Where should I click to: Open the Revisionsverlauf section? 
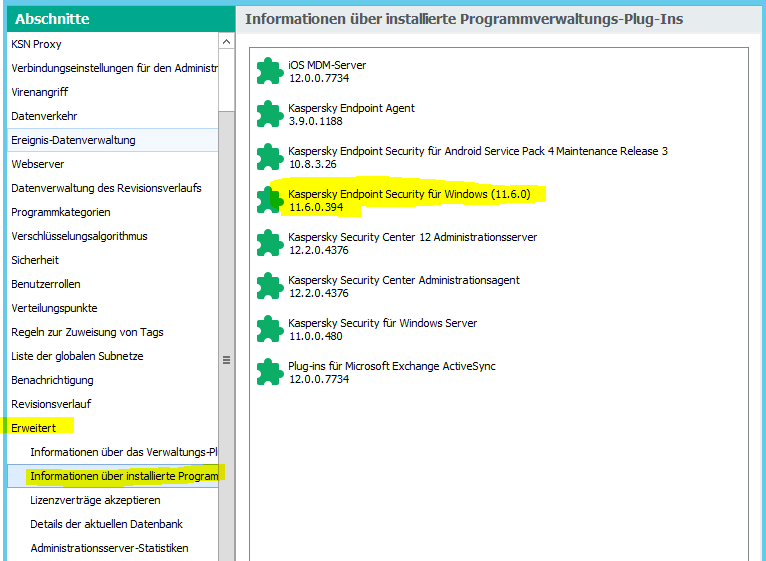click(x=113, y=404)
